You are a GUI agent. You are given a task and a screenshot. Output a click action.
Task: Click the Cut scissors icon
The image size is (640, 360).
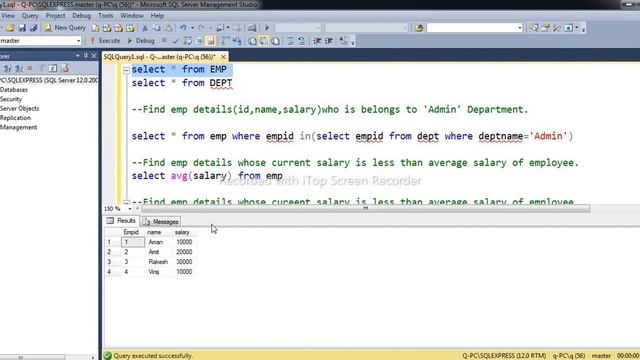point(144,28)
